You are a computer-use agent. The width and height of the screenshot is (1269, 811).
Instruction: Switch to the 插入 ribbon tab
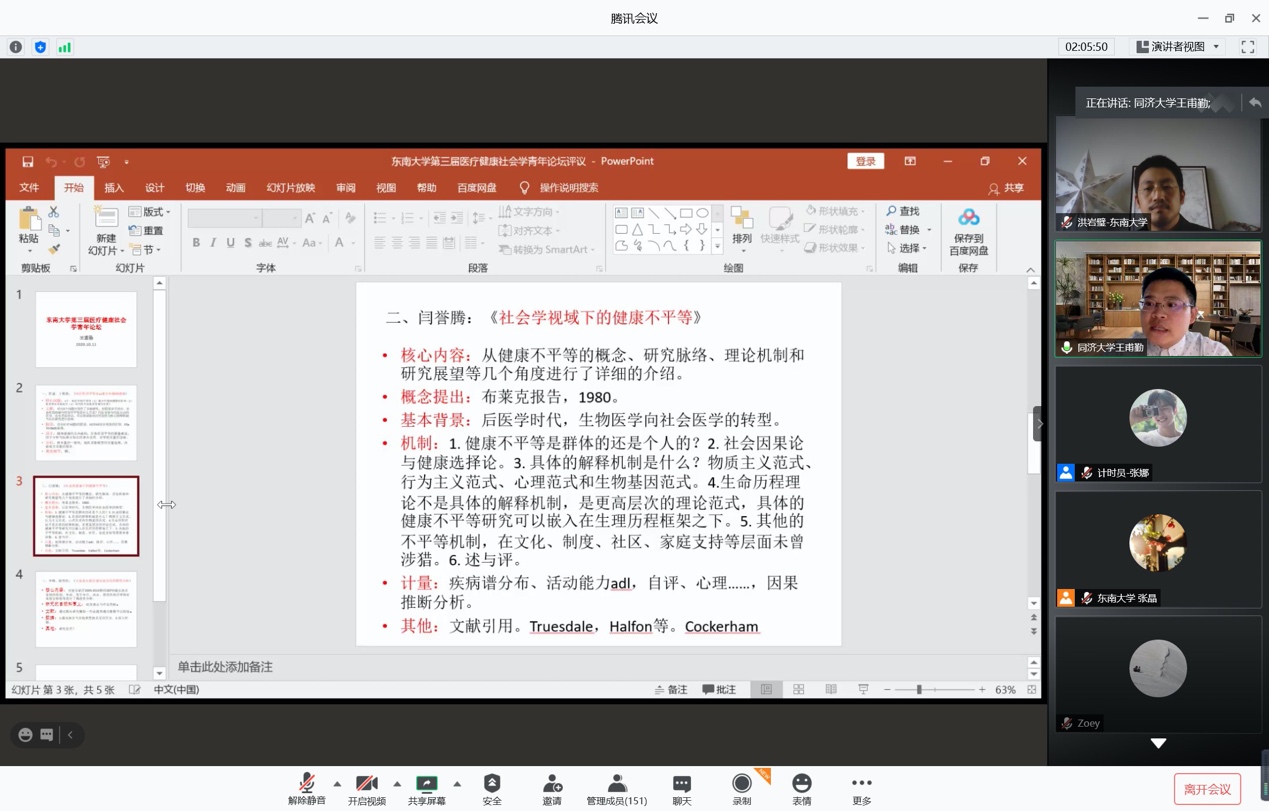[114, 188]
